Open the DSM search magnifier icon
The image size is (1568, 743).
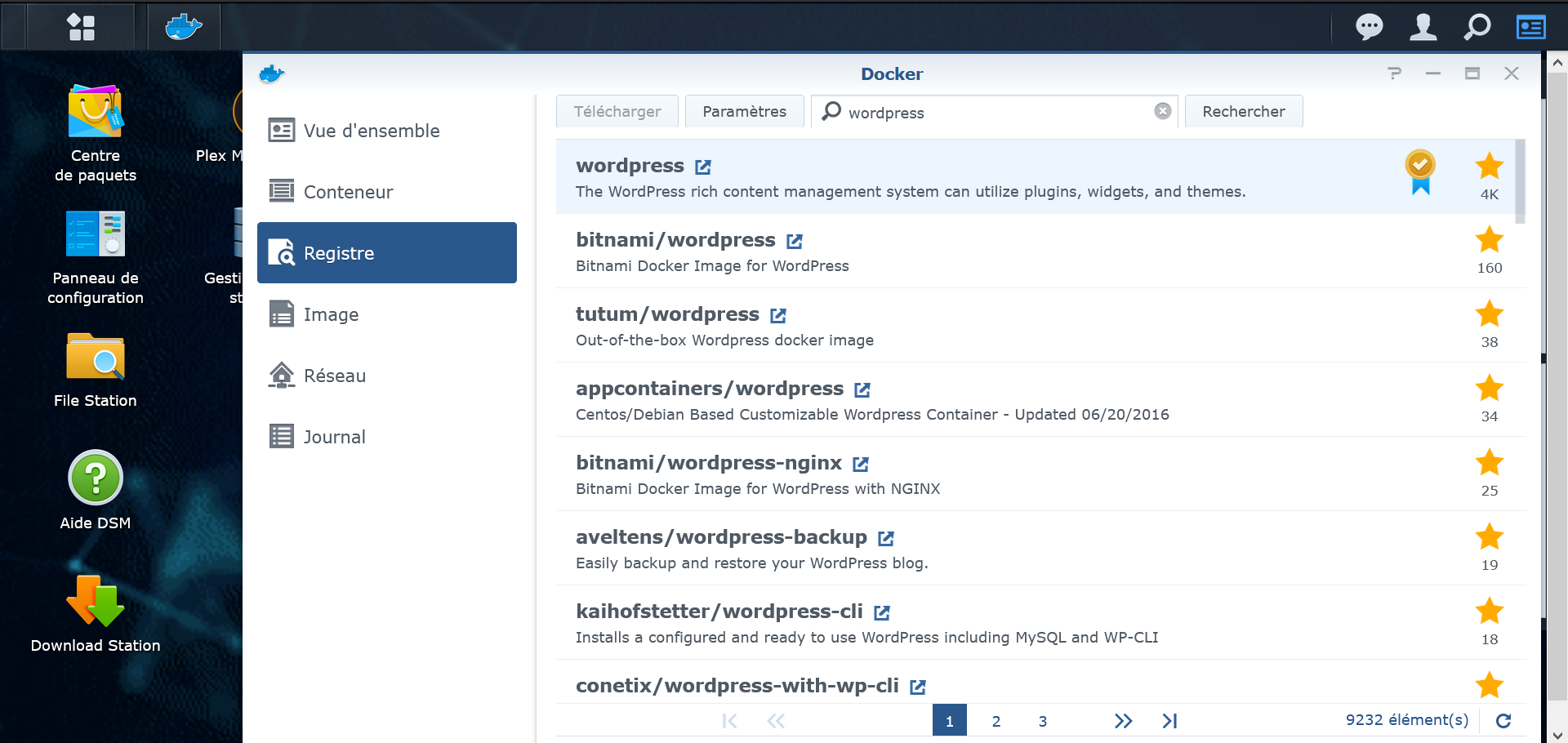(x=1477, y=27)
